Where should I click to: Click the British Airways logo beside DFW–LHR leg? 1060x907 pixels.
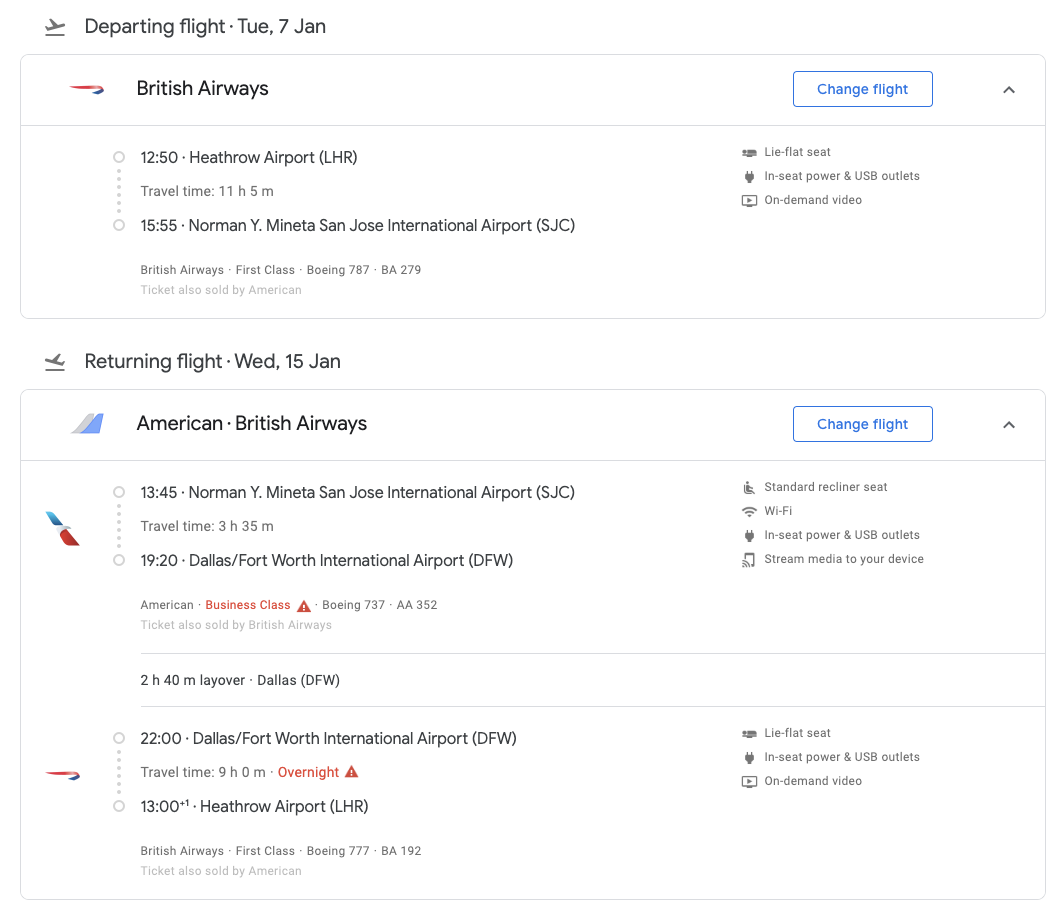62,774
